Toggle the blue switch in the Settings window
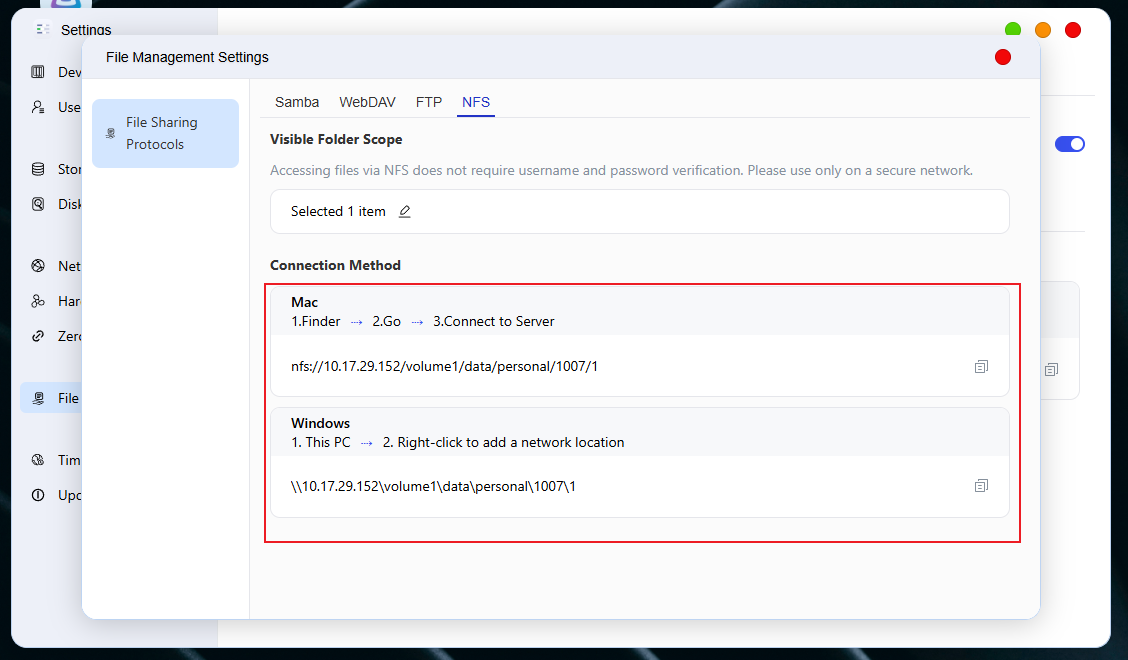This screenshot has height=660, width=1128. [1070, 144]
